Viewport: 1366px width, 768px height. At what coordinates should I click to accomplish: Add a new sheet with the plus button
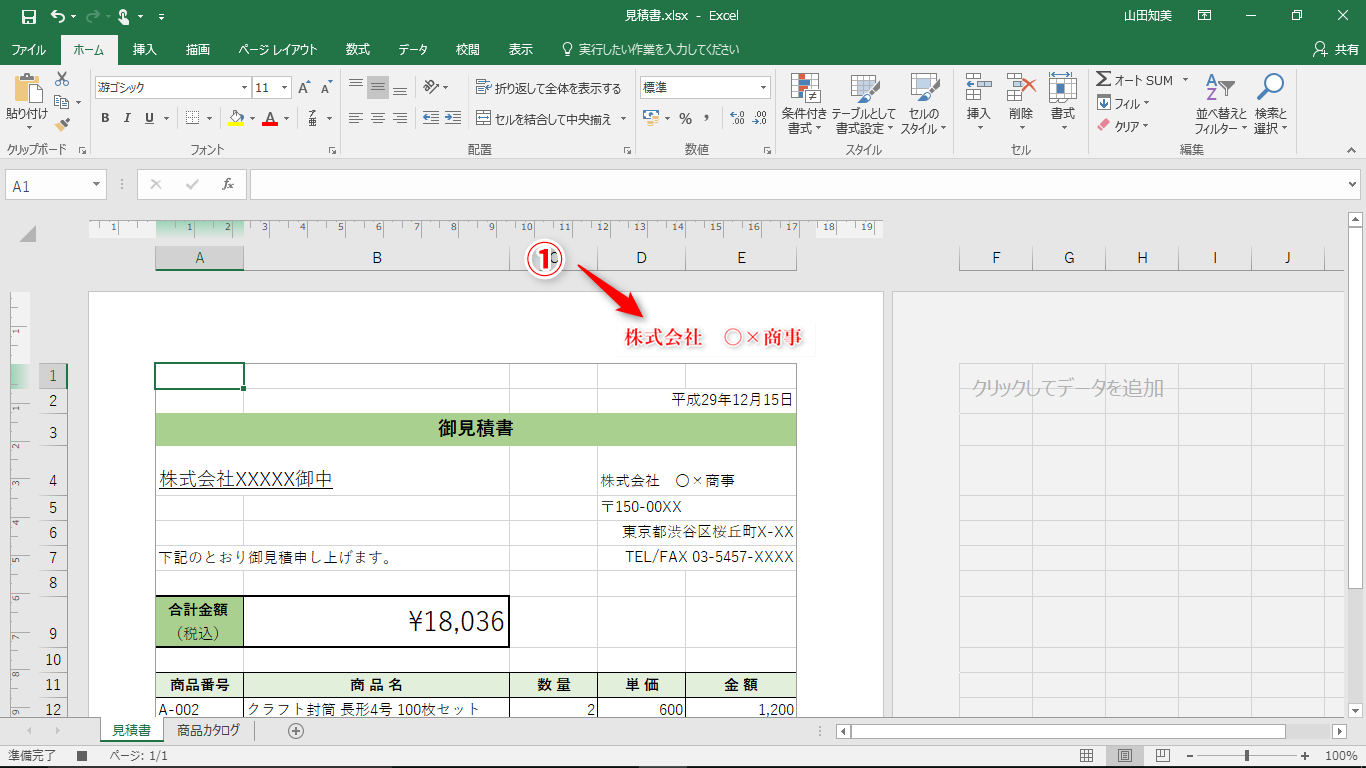[296, 731]
